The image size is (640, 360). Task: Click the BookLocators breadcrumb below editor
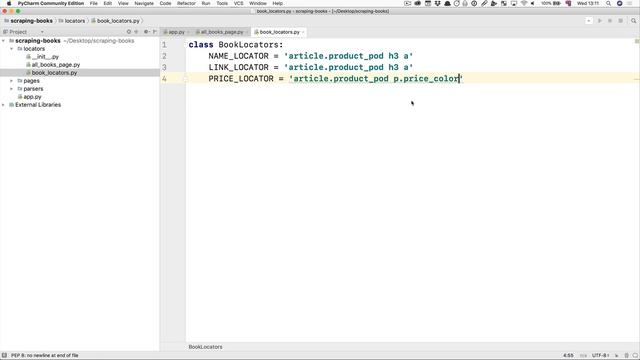point(205,347)
